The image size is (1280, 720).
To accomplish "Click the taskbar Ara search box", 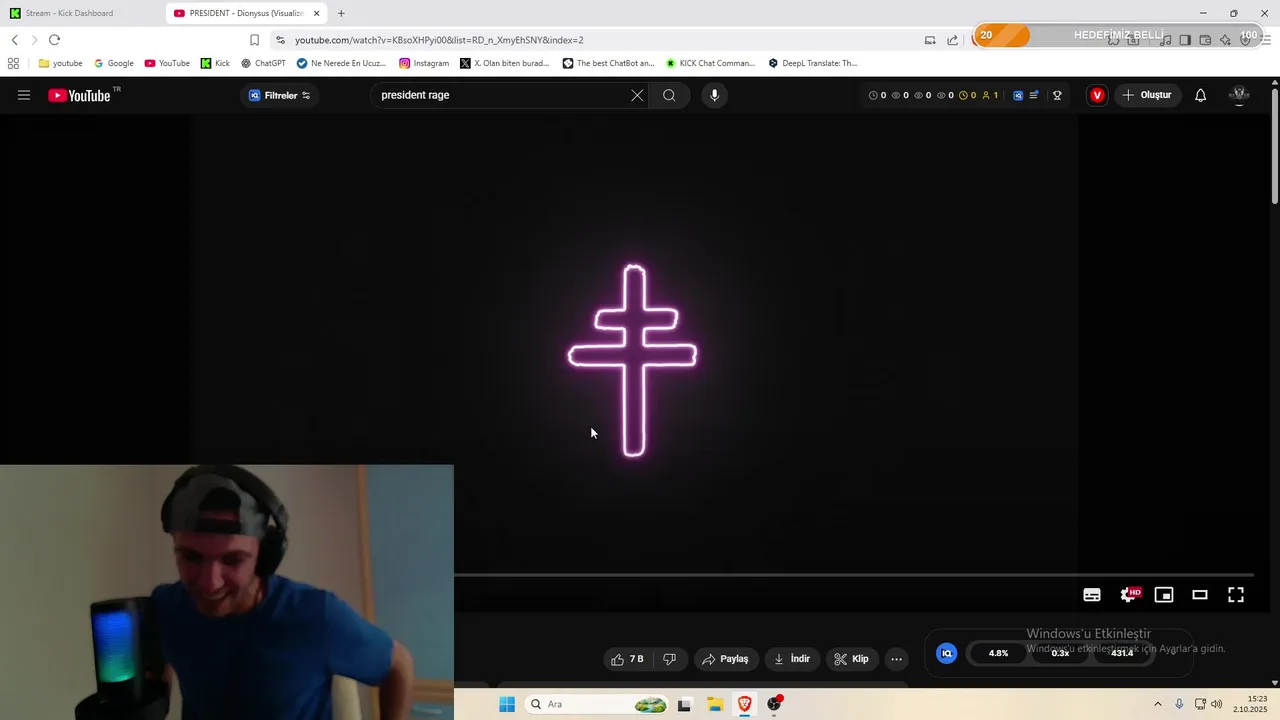I will pos(596,704).
